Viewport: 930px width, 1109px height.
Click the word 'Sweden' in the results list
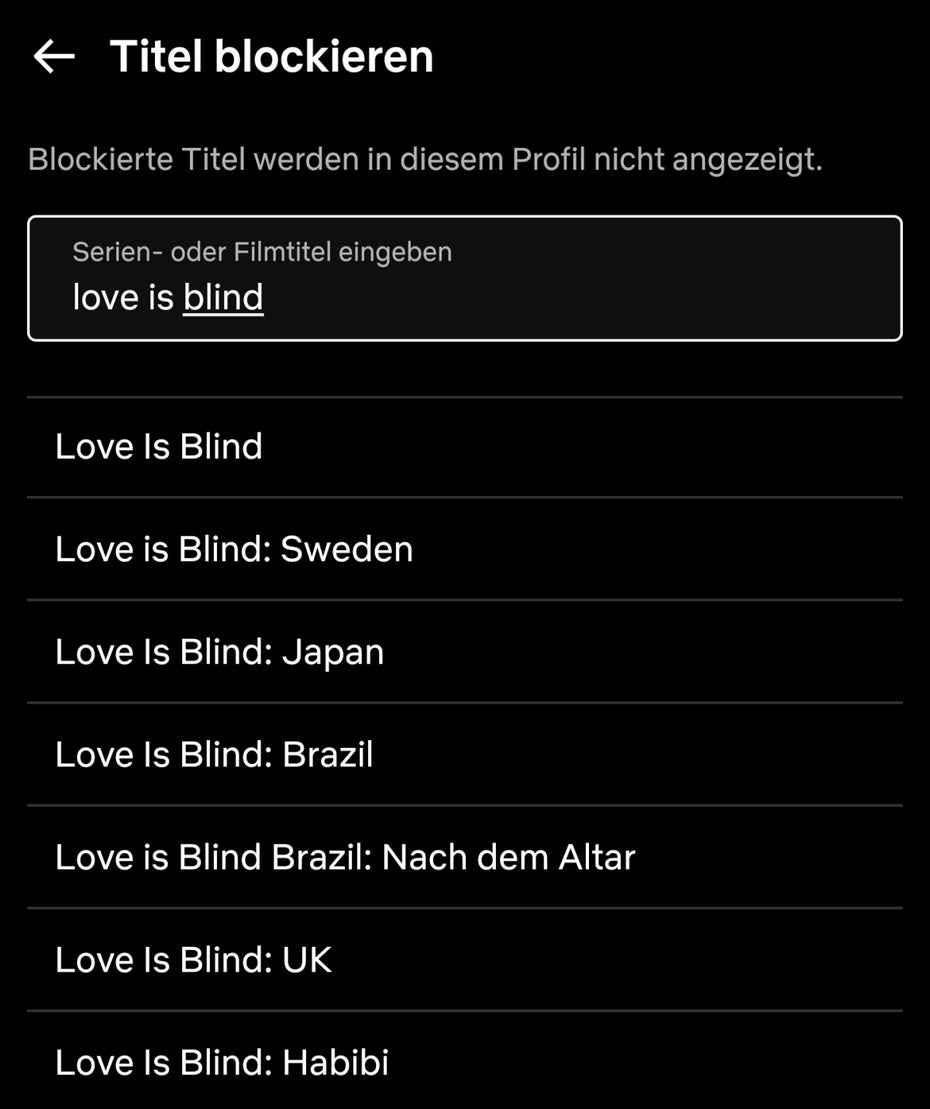(347, 549)
